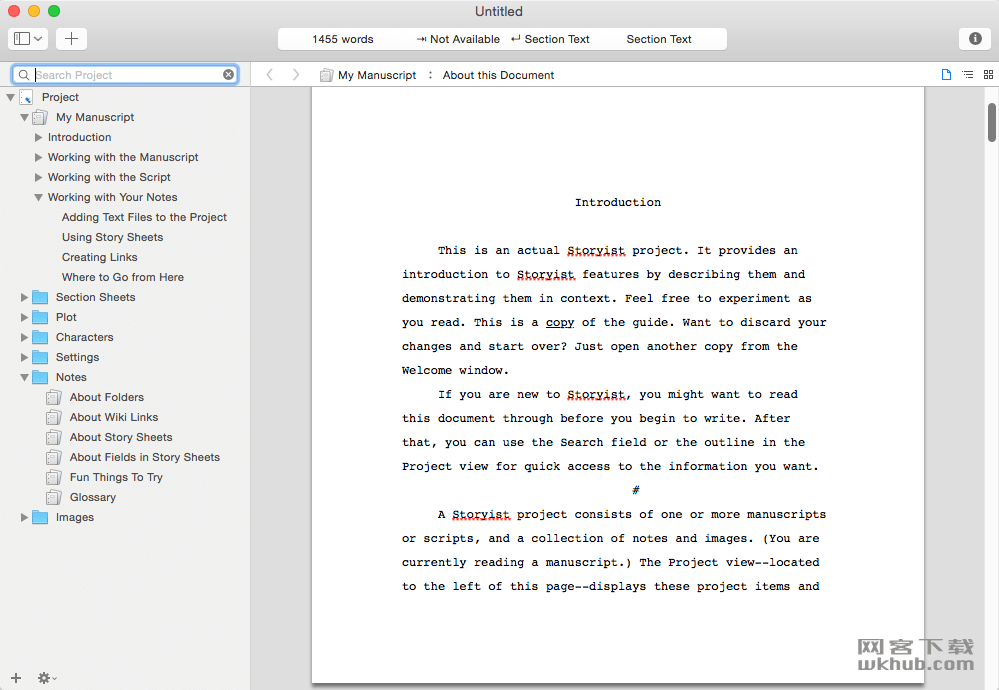Viewport: 999px width, 690px height.
Task: Click the Characters folder icon
Action: pos(40,337)
